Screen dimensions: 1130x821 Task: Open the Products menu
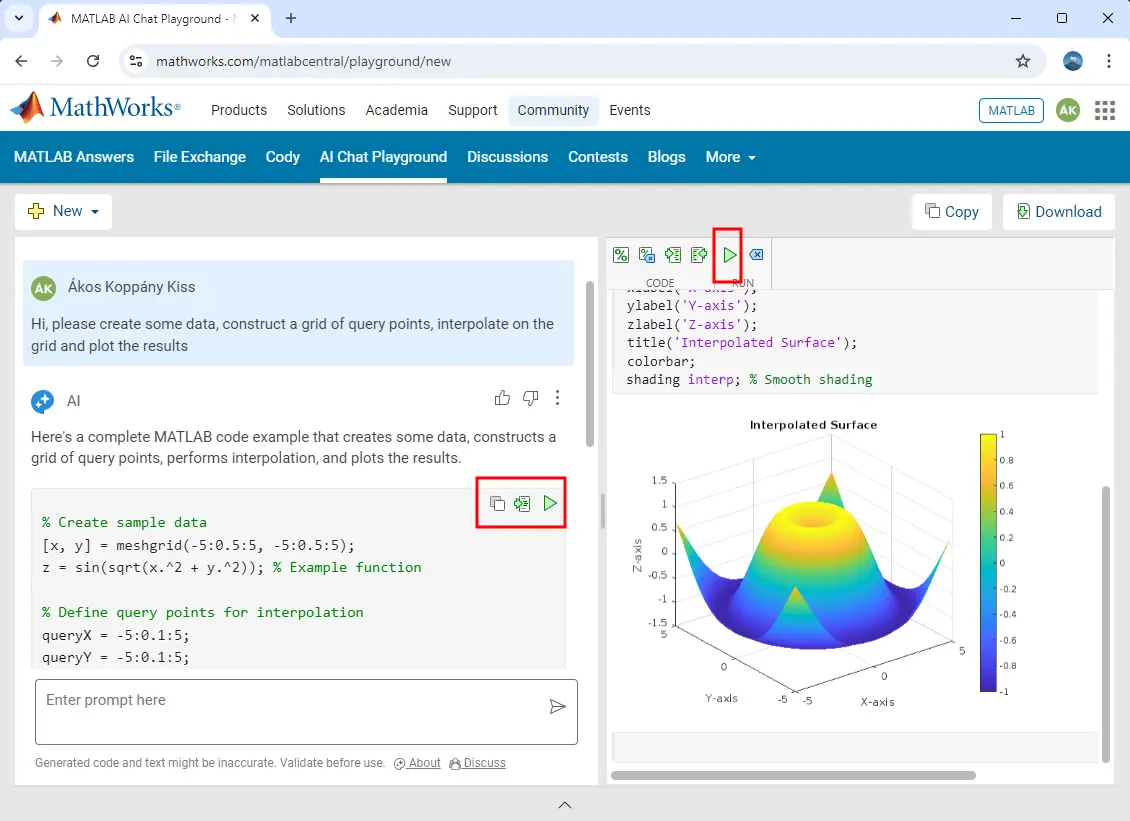tap(239, 110)
